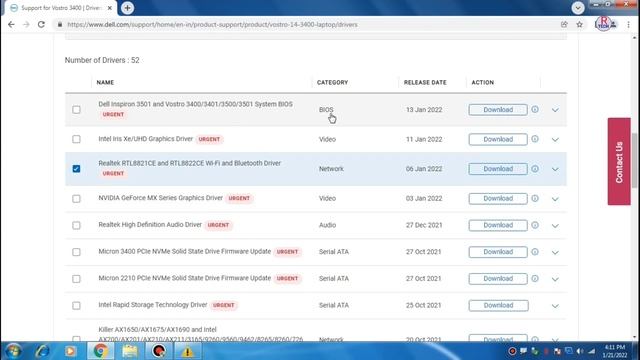Image resolution: width=640 pixels, height=360 pixels.
Task: Check the Intel Rapid Storage Technology Driver box
Action: tap(76, 305)
